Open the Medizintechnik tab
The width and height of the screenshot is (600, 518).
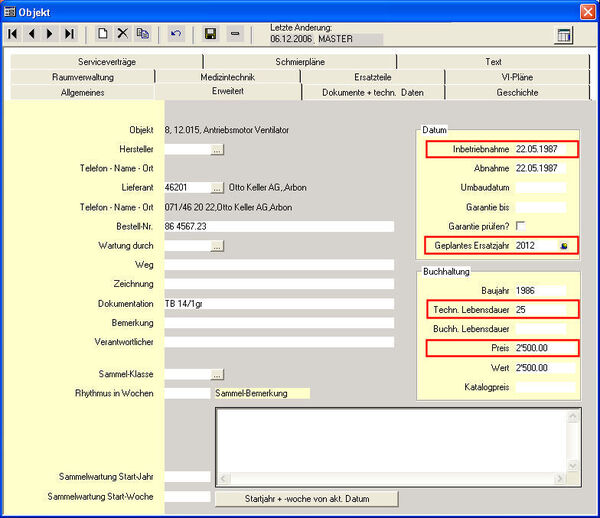(x=229, y=76)
